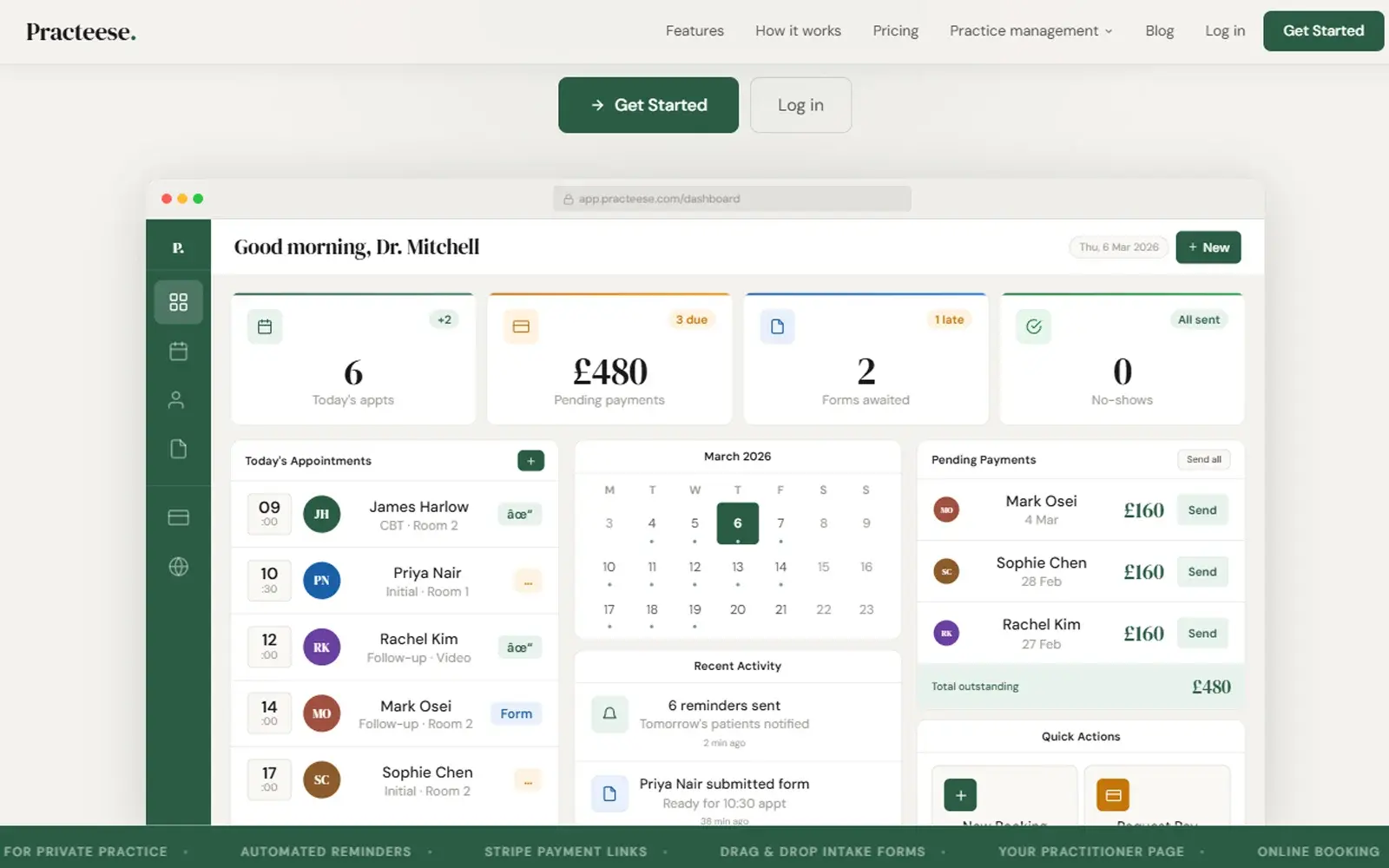The width and height of the screenshot is (1389, 868).
Task: Click document icon beside Priya Nair submitted form
Action: 609,793
